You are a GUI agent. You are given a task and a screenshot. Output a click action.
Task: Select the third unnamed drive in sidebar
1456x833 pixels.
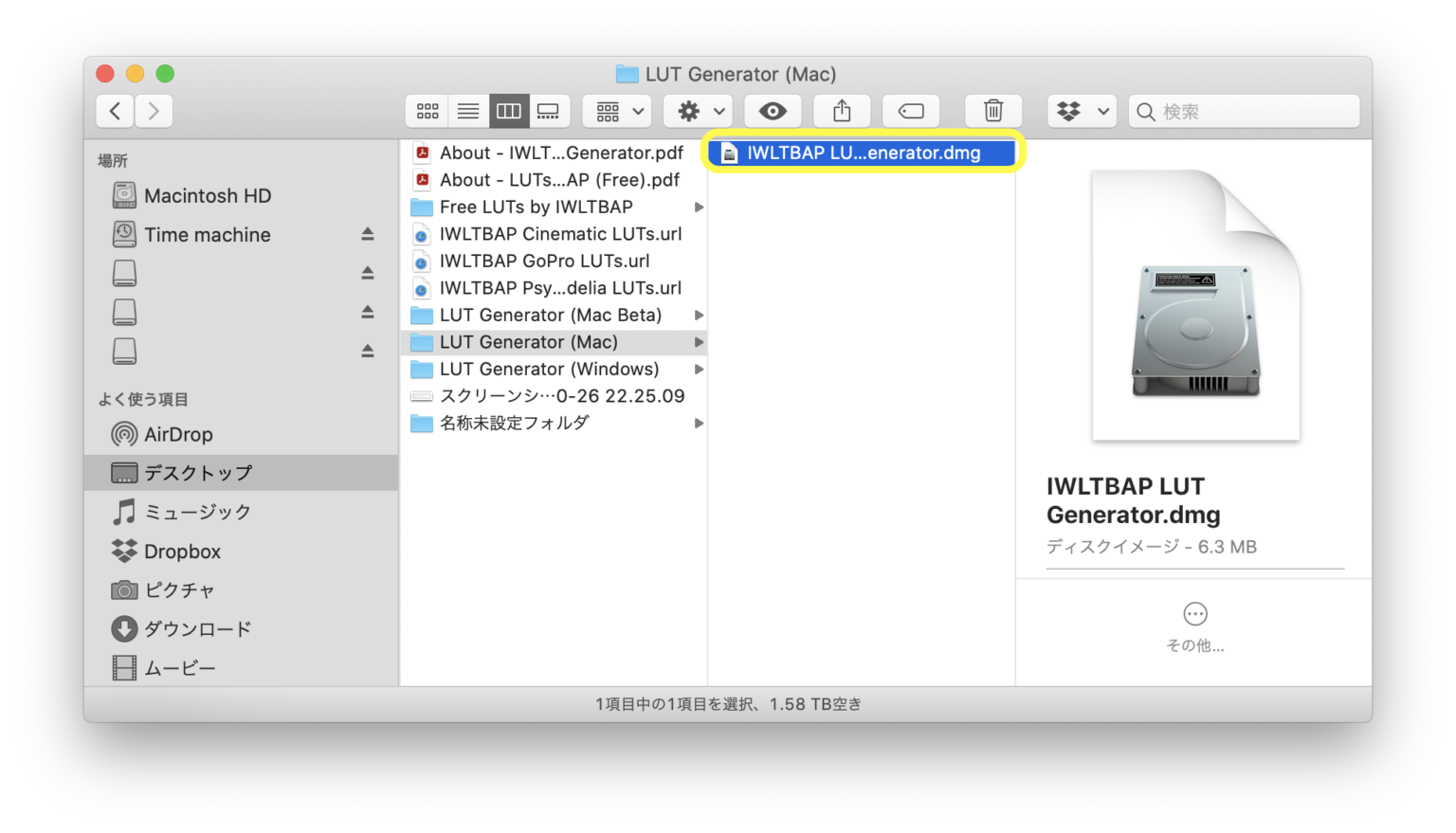click(124, 351)
